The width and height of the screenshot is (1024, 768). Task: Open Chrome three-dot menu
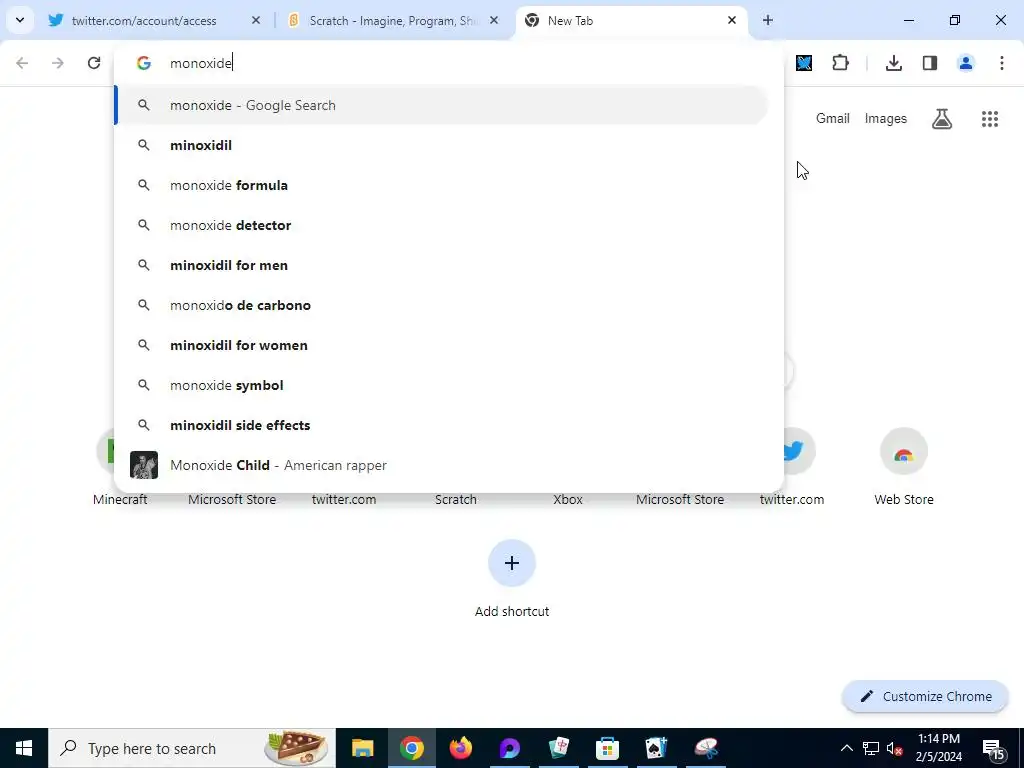(x=1002, y=63)
